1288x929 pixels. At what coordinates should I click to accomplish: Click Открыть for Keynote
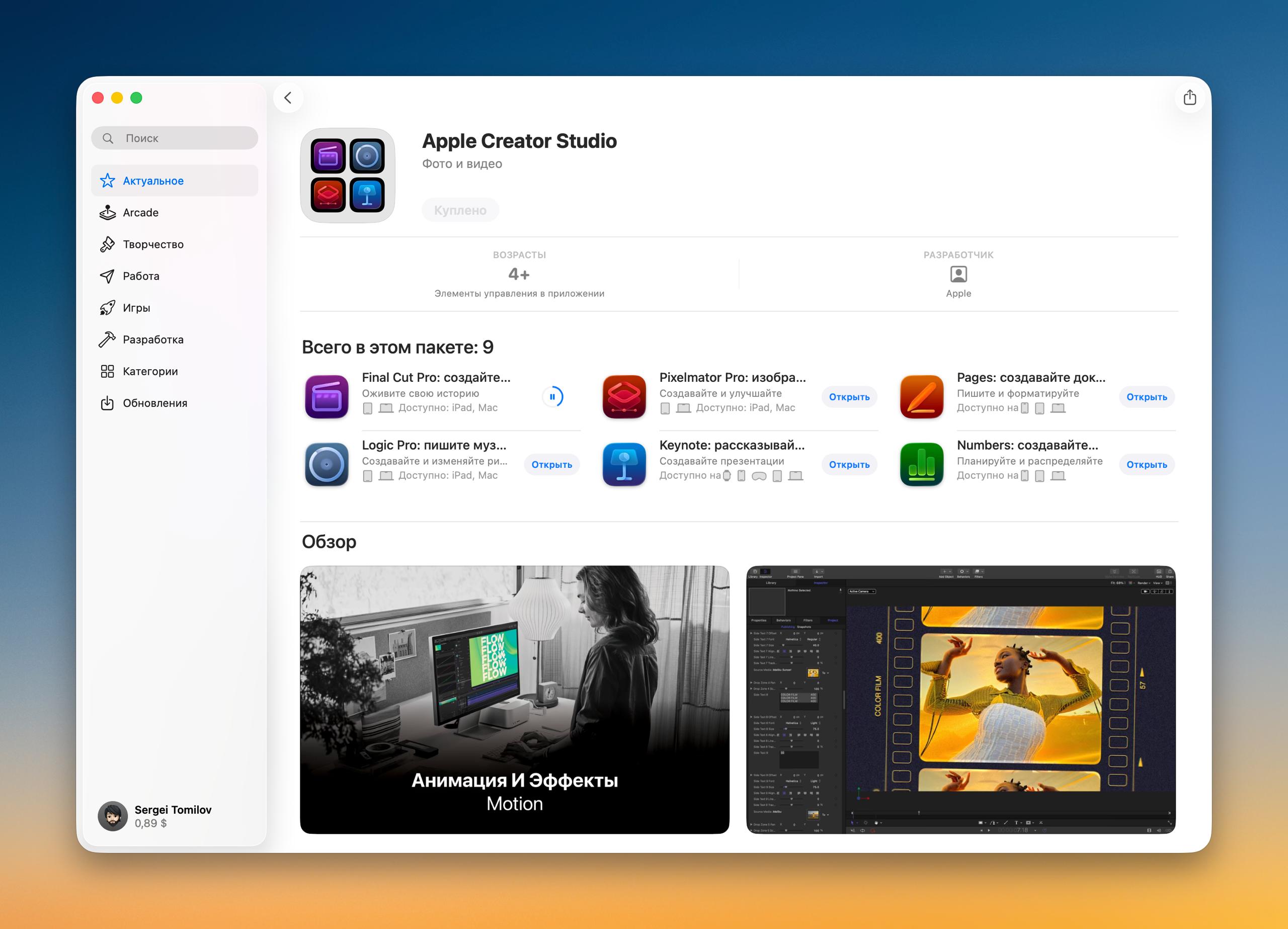click(849, 465)
